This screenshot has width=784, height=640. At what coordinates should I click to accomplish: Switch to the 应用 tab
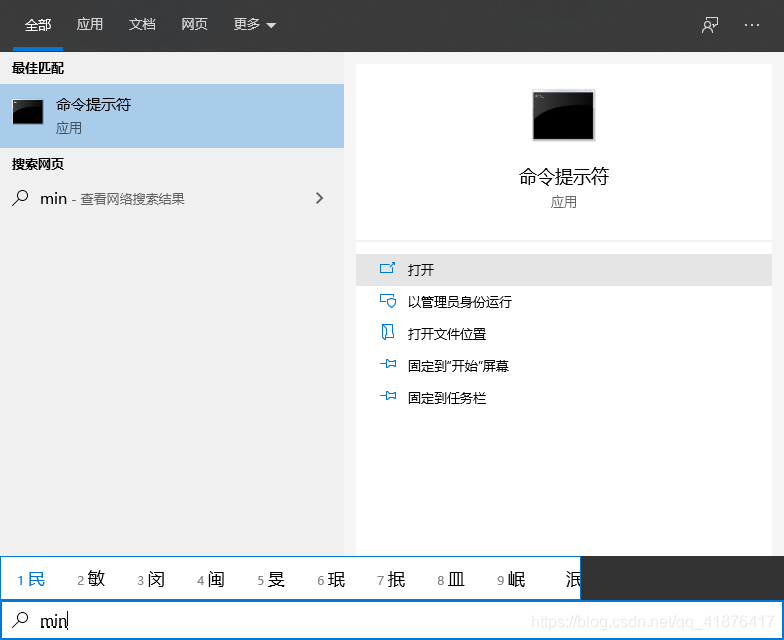point(90,24)
